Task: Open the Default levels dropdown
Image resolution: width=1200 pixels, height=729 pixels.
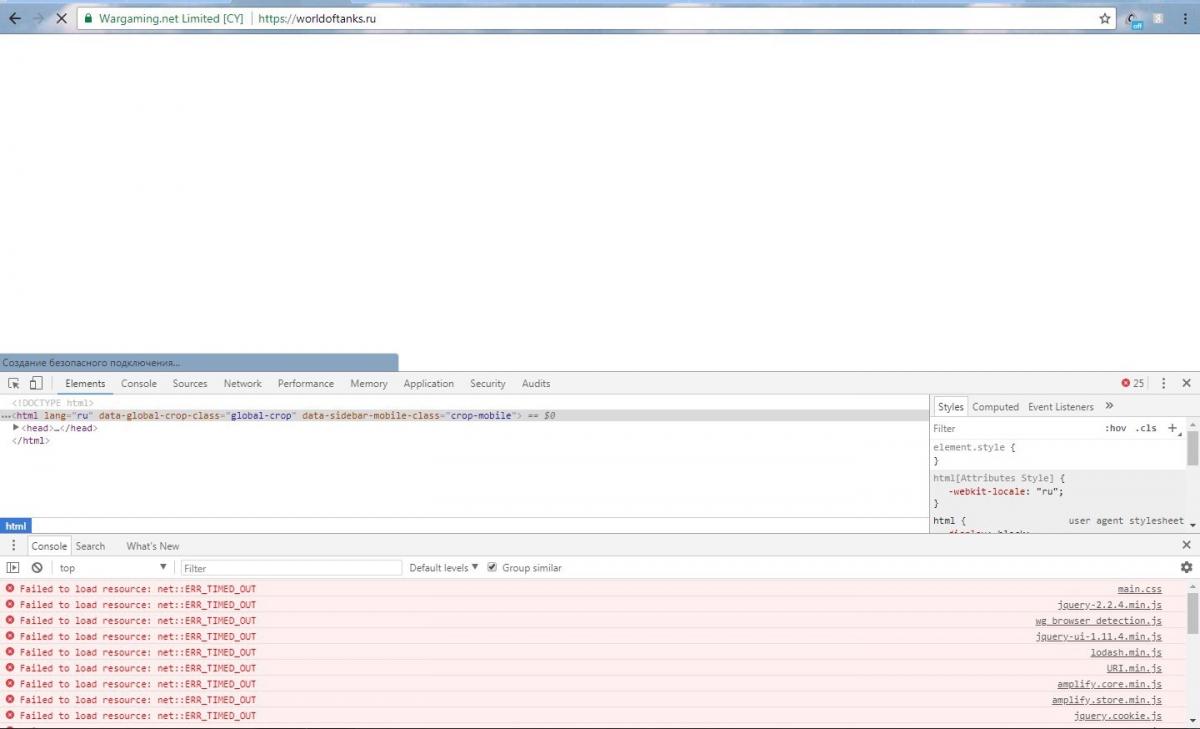Action: click(x=444, y=567)
